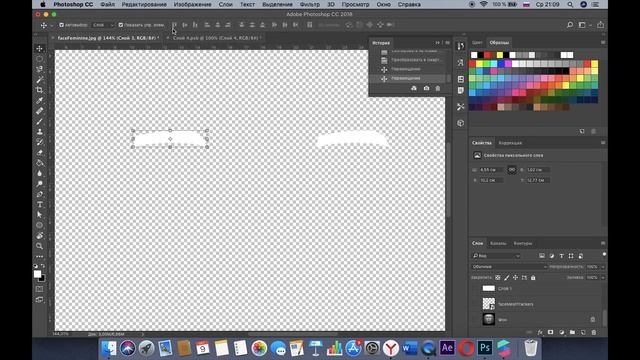
Task: Link width and height chain icon
Action: tap(512, 170)
